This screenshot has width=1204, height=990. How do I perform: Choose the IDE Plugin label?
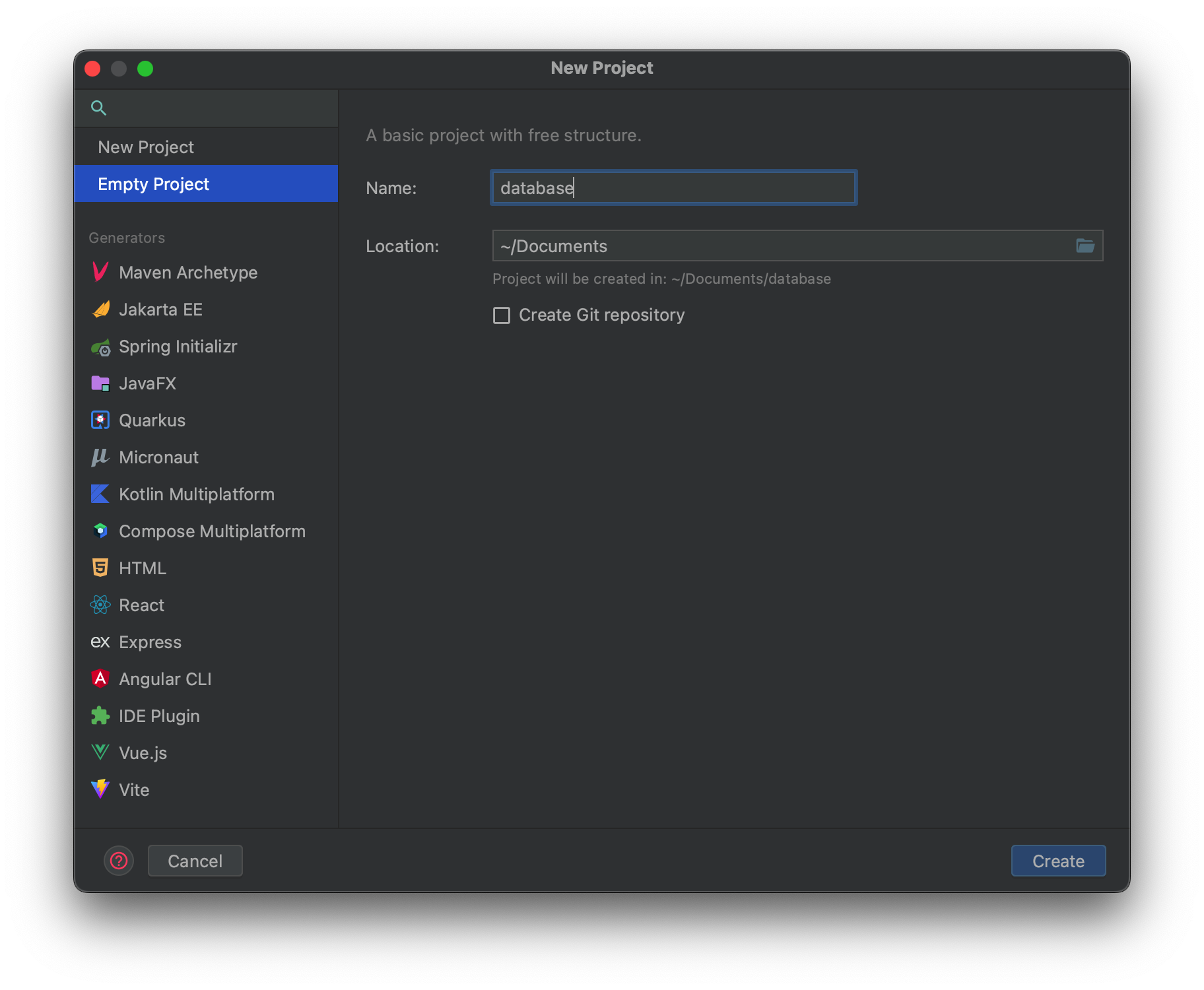point(159,716)
